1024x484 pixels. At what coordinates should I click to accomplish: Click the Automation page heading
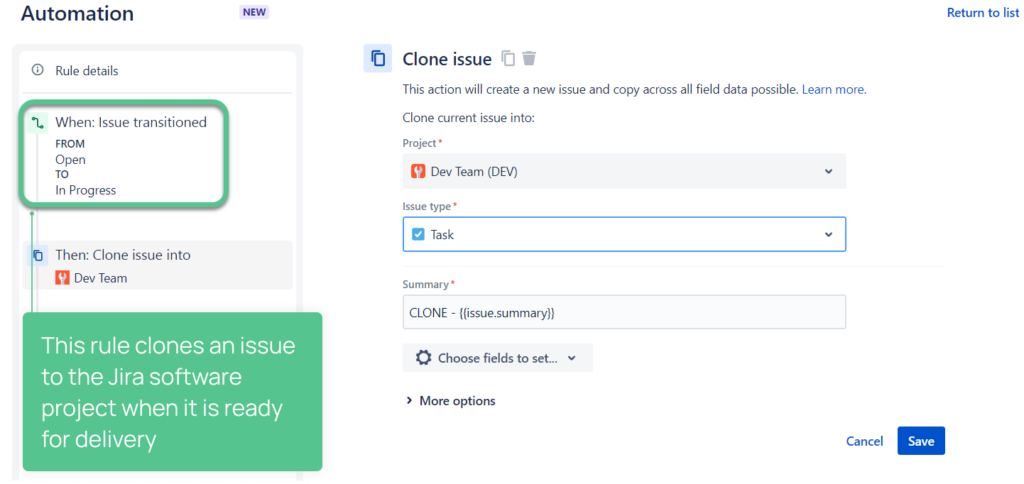tap(77, 14)
